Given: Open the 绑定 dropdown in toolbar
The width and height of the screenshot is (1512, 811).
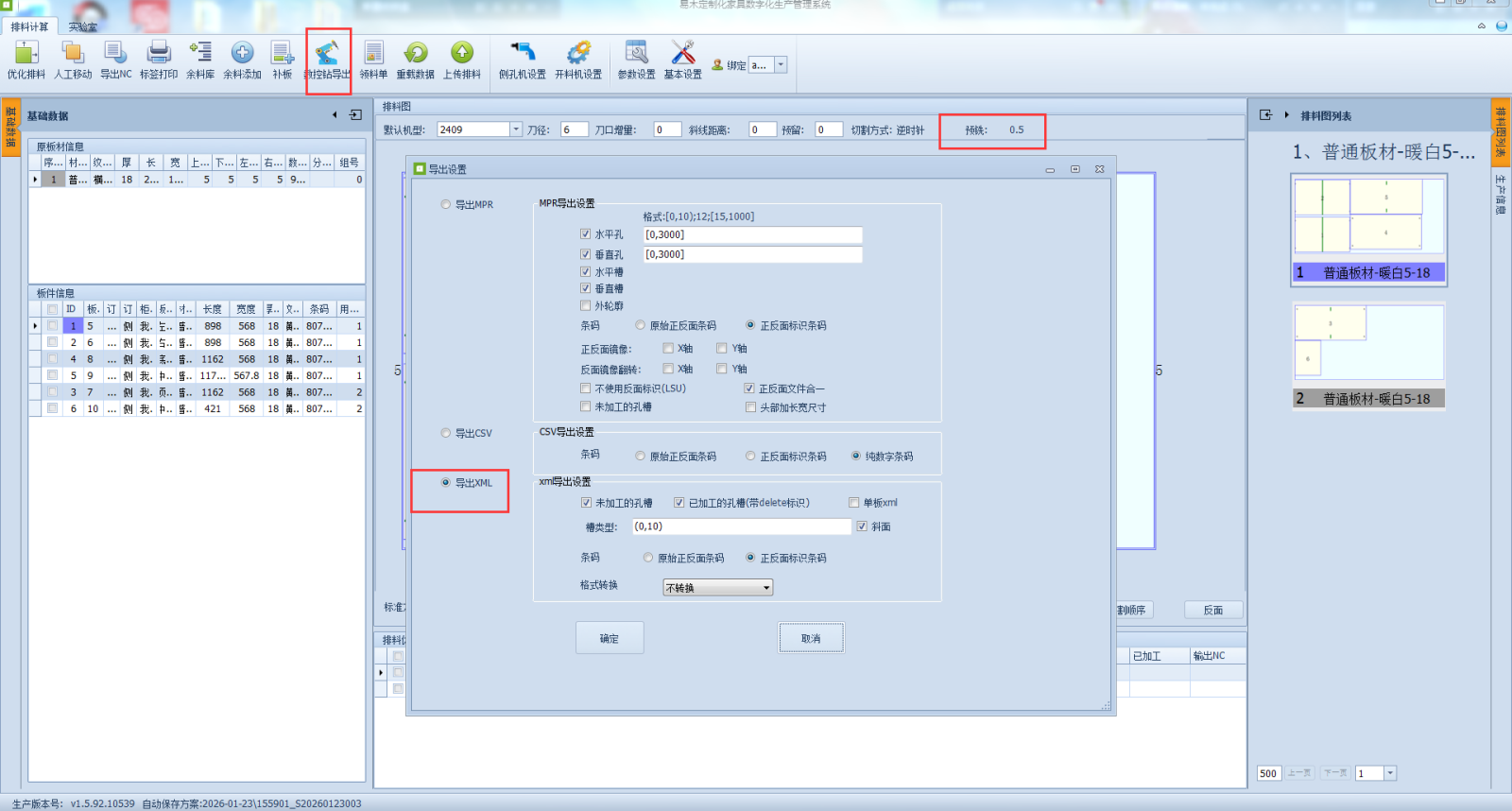Looking at the screenshot, I should click(x=781, y=65).
